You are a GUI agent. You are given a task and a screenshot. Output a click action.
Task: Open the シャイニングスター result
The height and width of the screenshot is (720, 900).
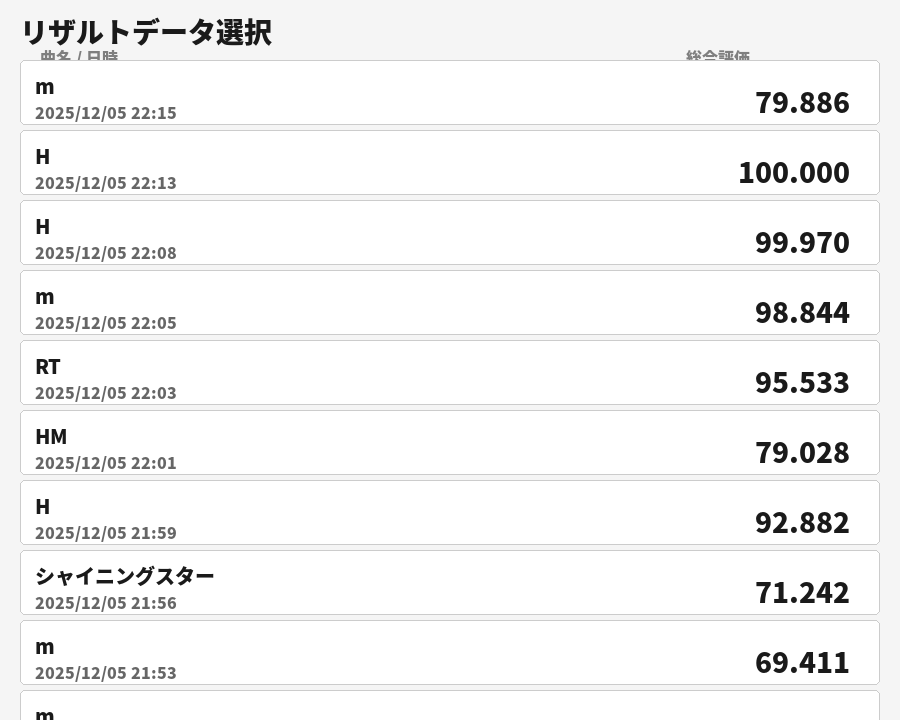click(x=450, y=583)
